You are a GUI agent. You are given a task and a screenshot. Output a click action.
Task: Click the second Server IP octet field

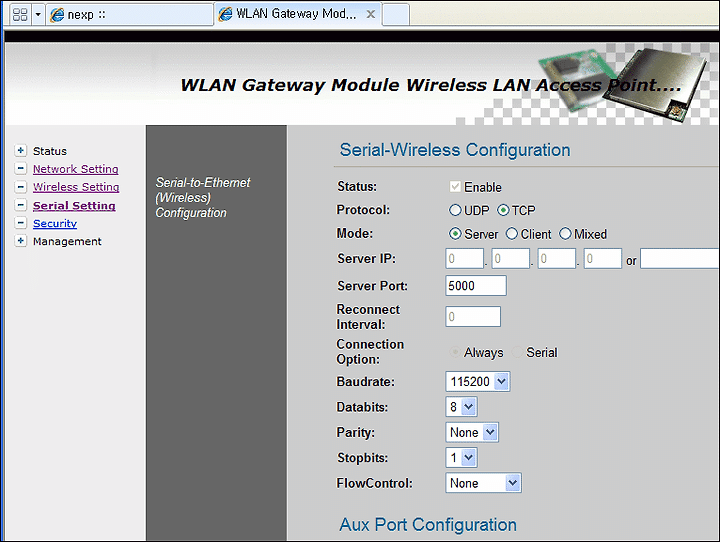[x=511, y=259]
